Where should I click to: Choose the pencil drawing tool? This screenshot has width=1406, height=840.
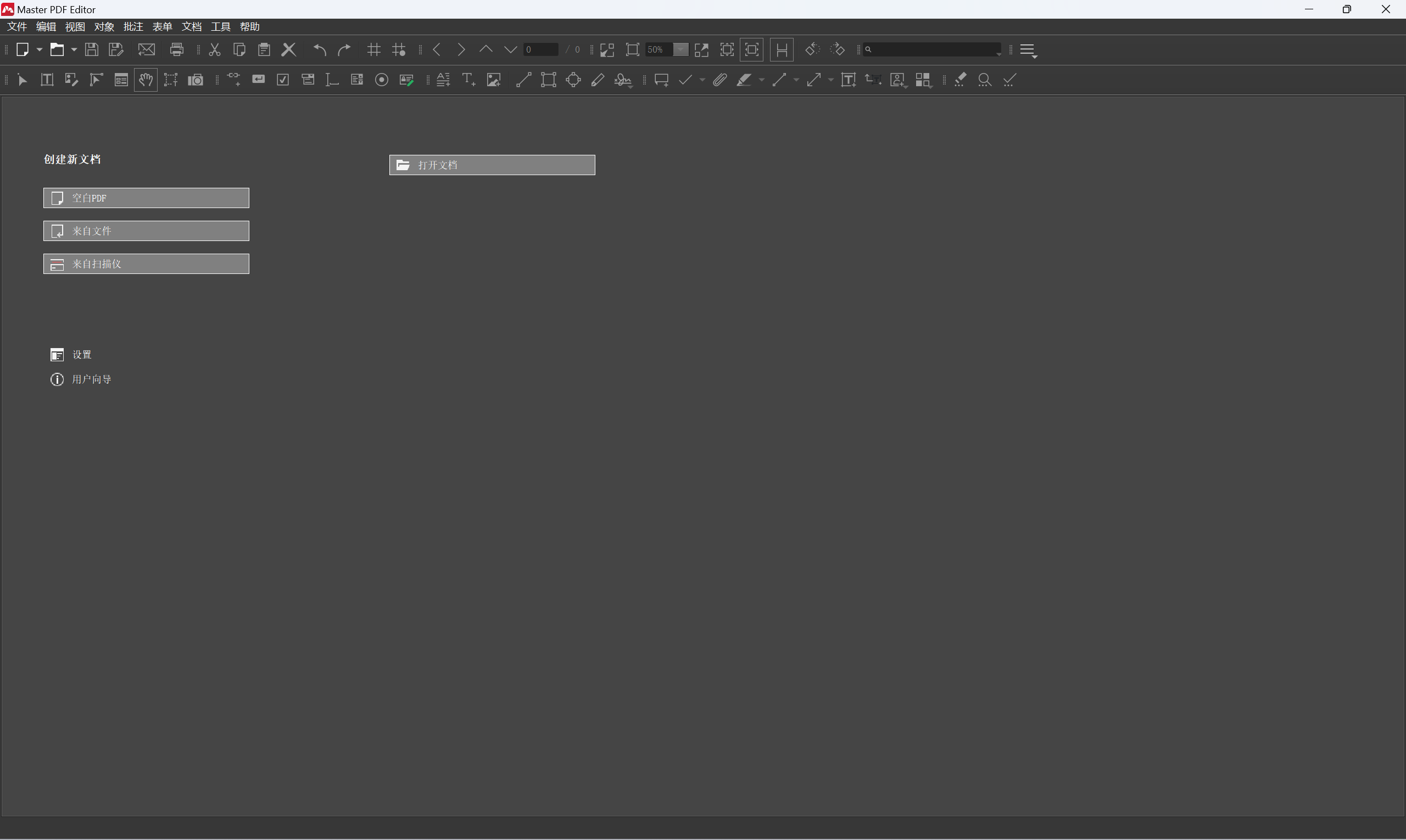point(598,80)
